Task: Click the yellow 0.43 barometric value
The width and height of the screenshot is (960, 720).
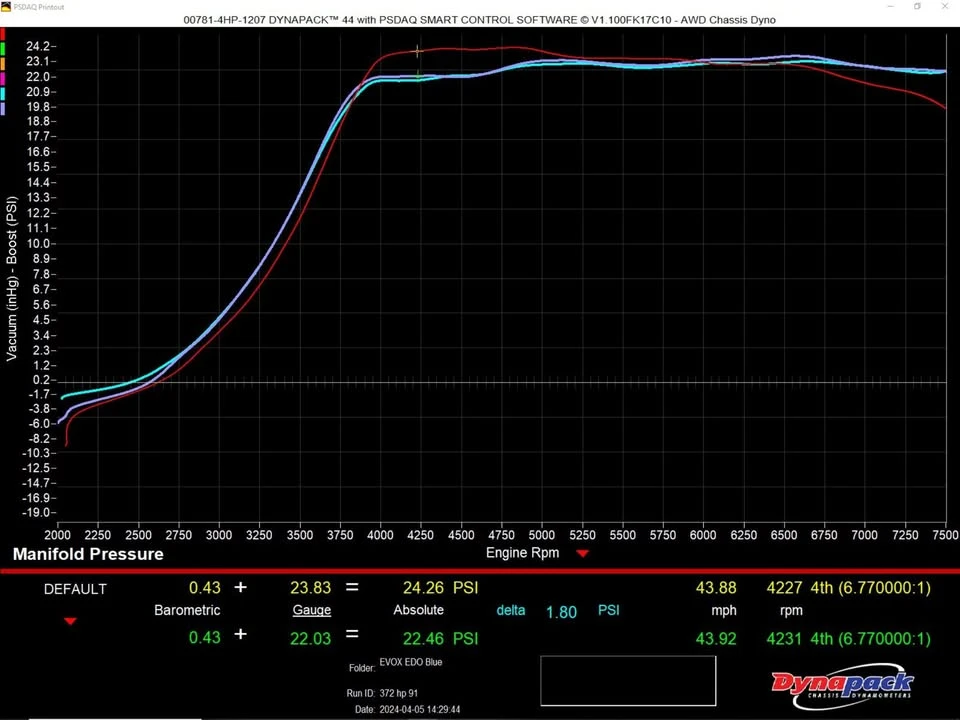Action: (204, 588)
